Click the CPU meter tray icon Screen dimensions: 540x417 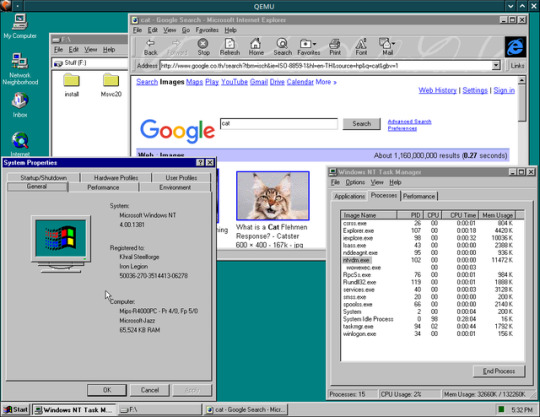(x=501, y=409)
